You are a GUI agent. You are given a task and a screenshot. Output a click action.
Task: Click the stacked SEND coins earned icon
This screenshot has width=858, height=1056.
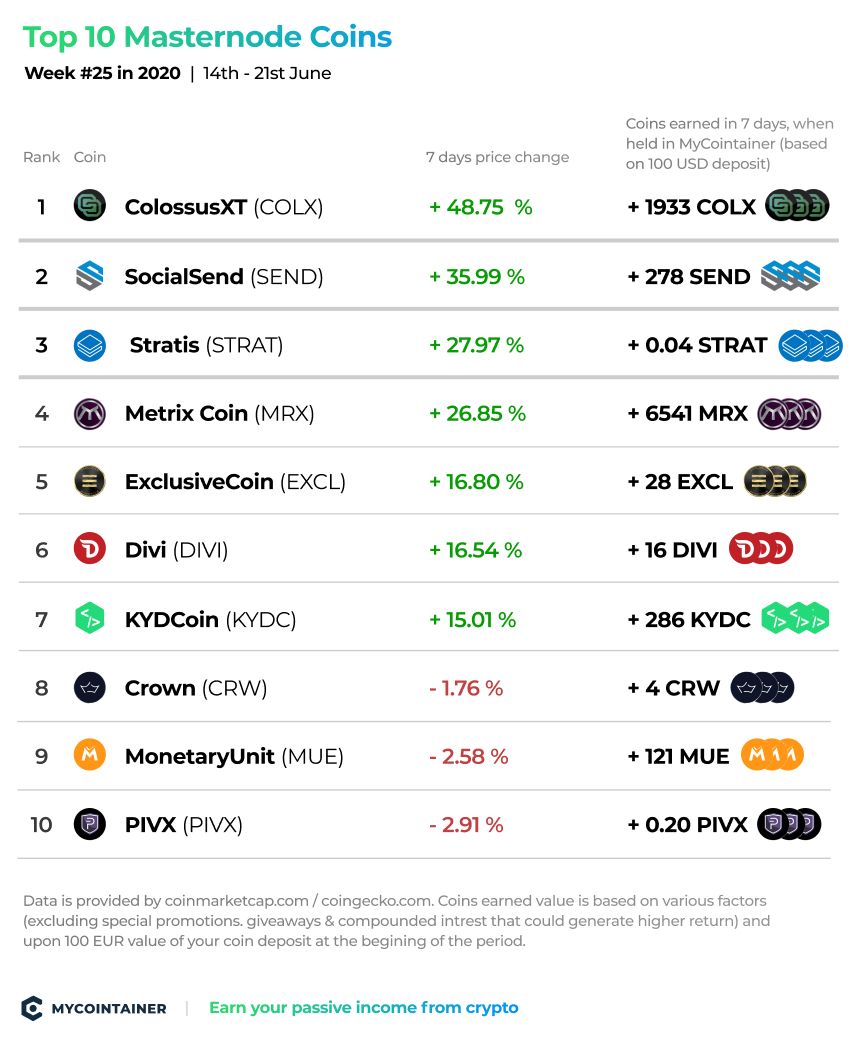791,275
